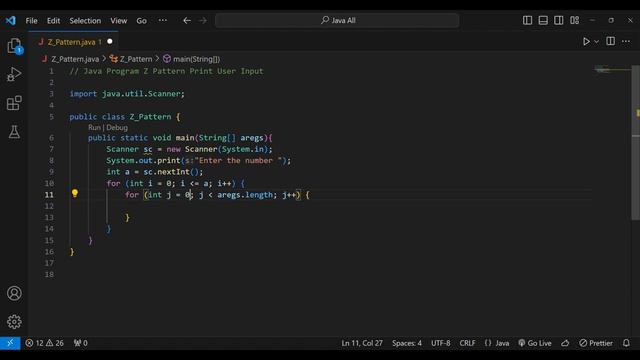Toggle the bottom panel layout icon
This screenshot has width=640, height=360.
(x=543, y=20)
